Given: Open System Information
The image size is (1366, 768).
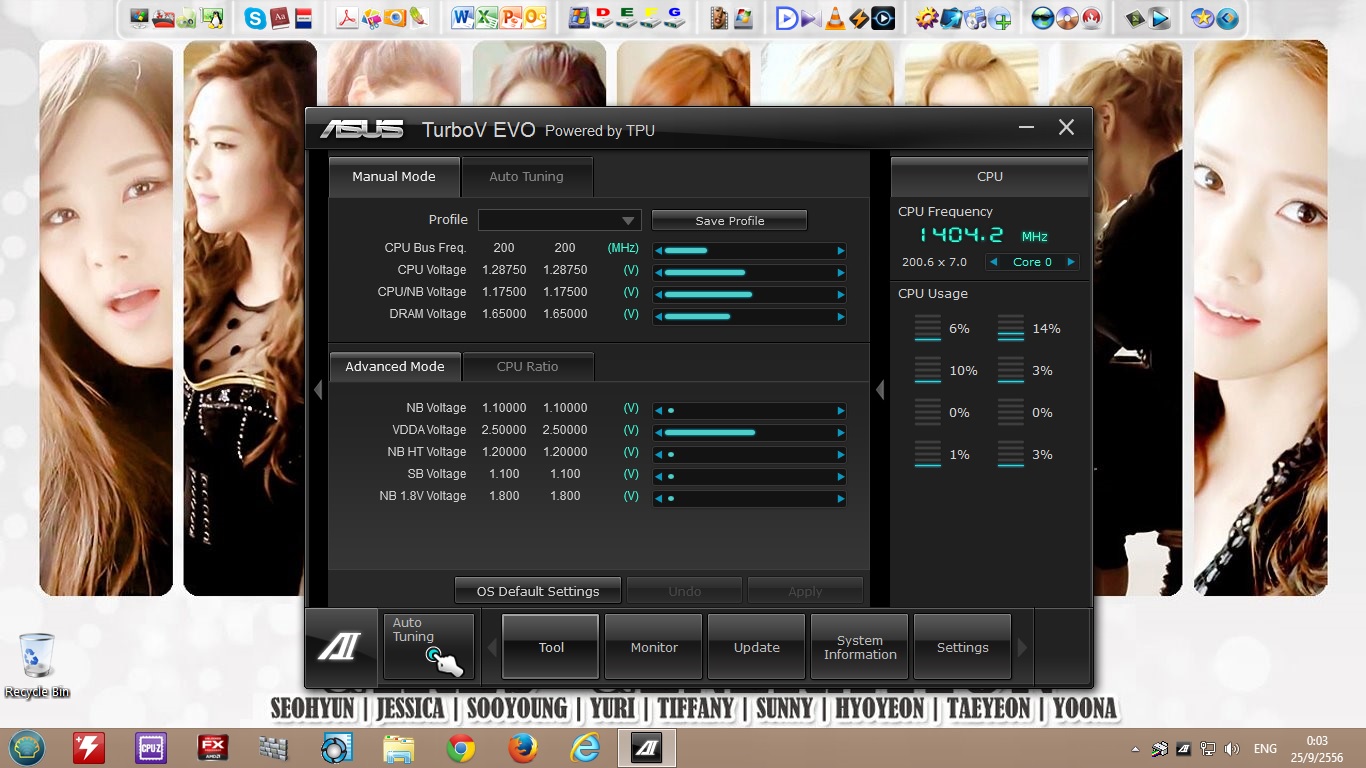Looking at the screenshot, I should pos(860,647).
